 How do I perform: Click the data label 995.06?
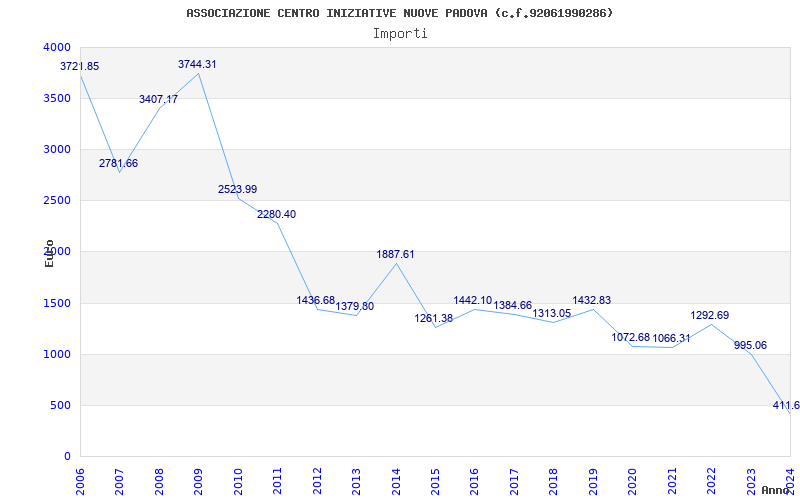click(751, 345)
